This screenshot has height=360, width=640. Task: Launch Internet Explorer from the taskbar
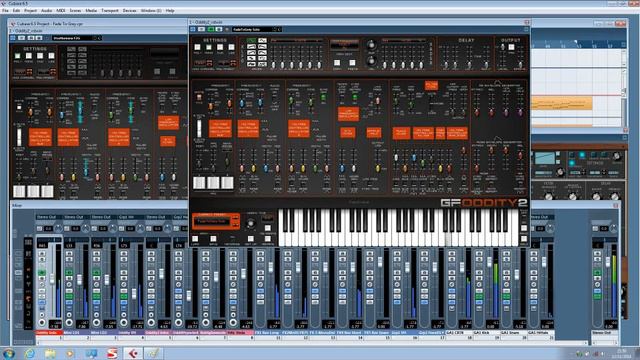tap(29, 353)
